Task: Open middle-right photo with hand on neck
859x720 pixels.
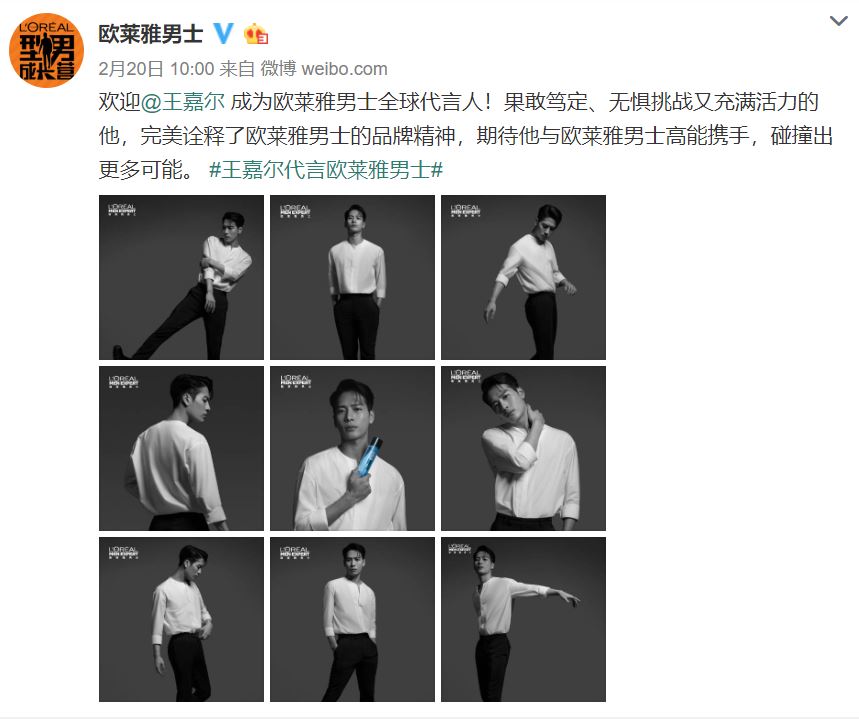Action: pyautogui.click(x=523, y=448)
